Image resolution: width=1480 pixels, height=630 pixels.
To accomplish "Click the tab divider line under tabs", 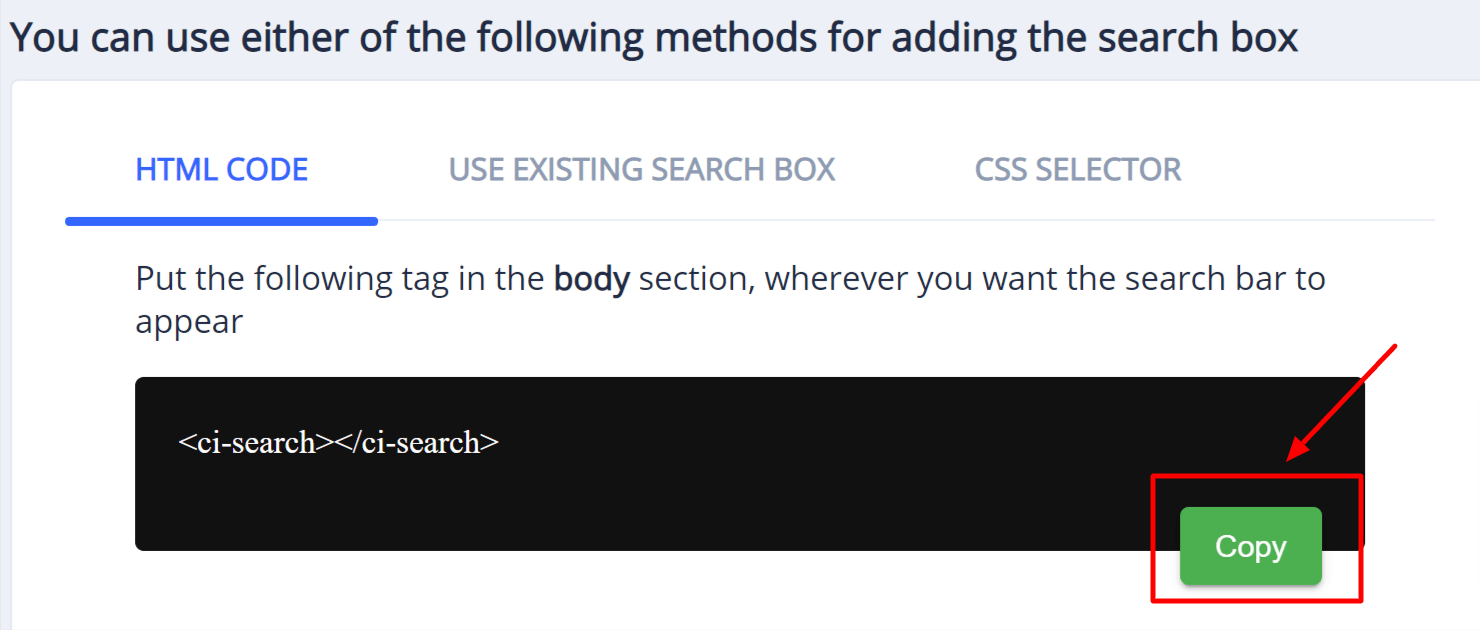I will tap(900, 220).
